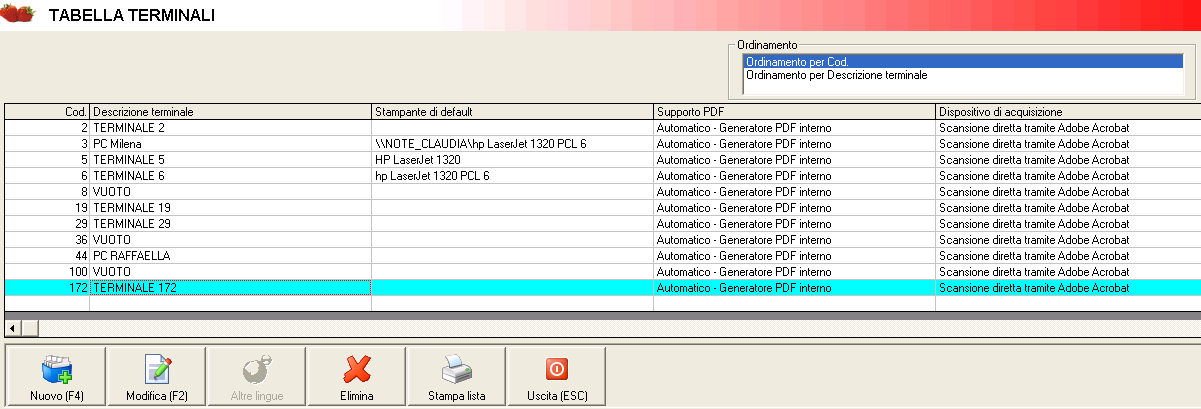Click the code 172 cell

click(47, 288)
